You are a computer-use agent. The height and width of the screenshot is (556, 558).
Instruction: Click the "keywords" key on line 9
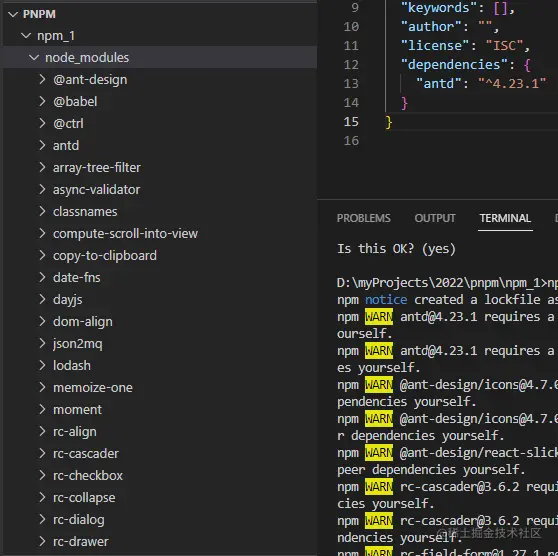438,8
